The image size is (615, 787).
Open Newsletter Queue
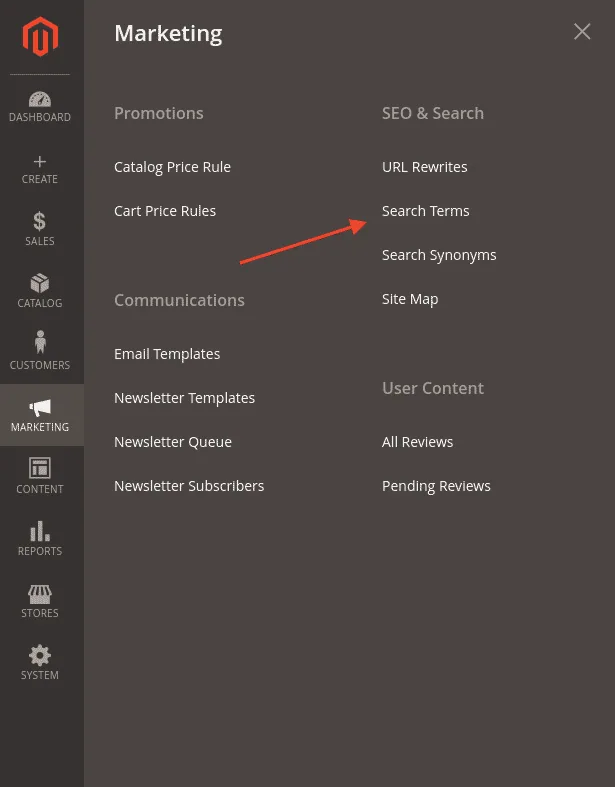[173, 442]
